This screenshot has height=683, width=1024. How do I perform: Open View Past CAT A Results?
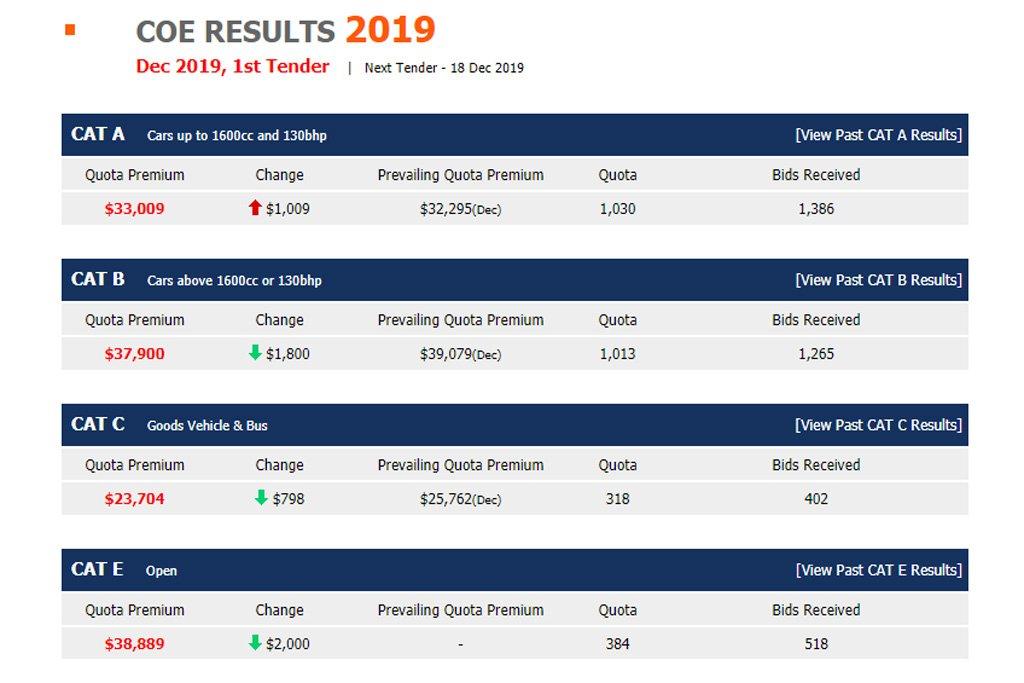(x=878, y=135)
